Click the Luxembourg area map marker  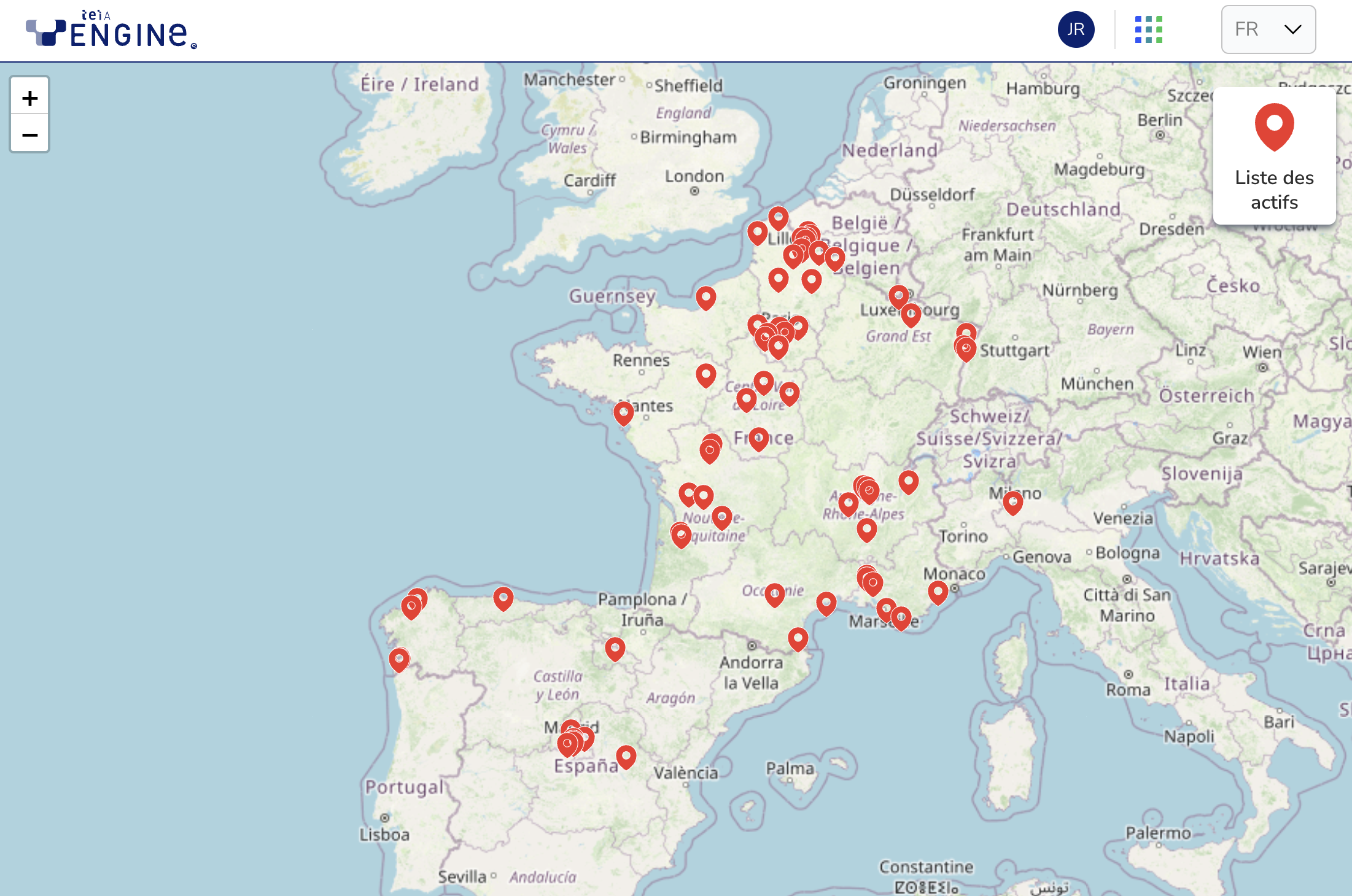[x=898, y=296]
